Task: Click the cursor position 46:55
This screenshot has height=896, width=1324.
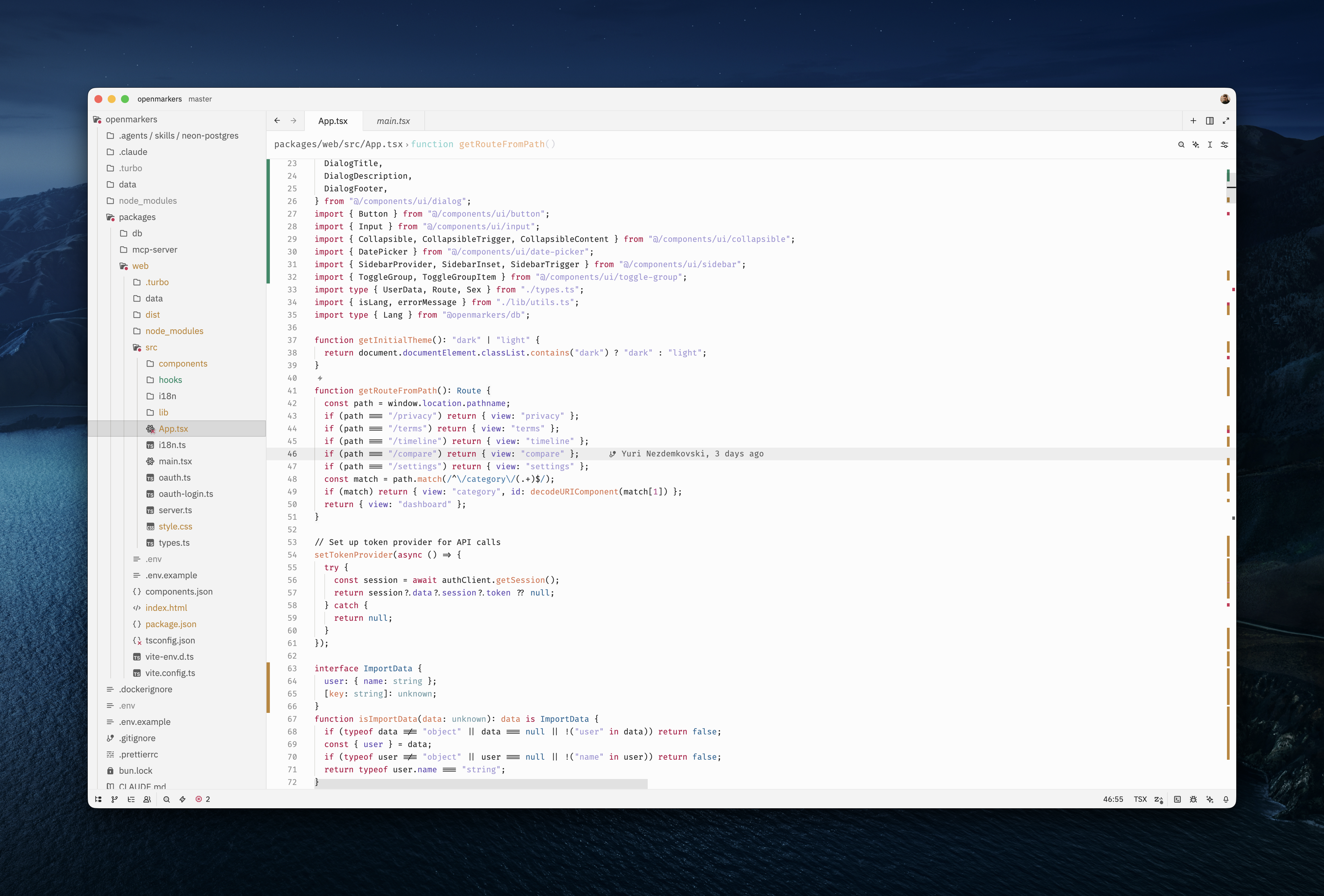Action: pos(1113,799)
